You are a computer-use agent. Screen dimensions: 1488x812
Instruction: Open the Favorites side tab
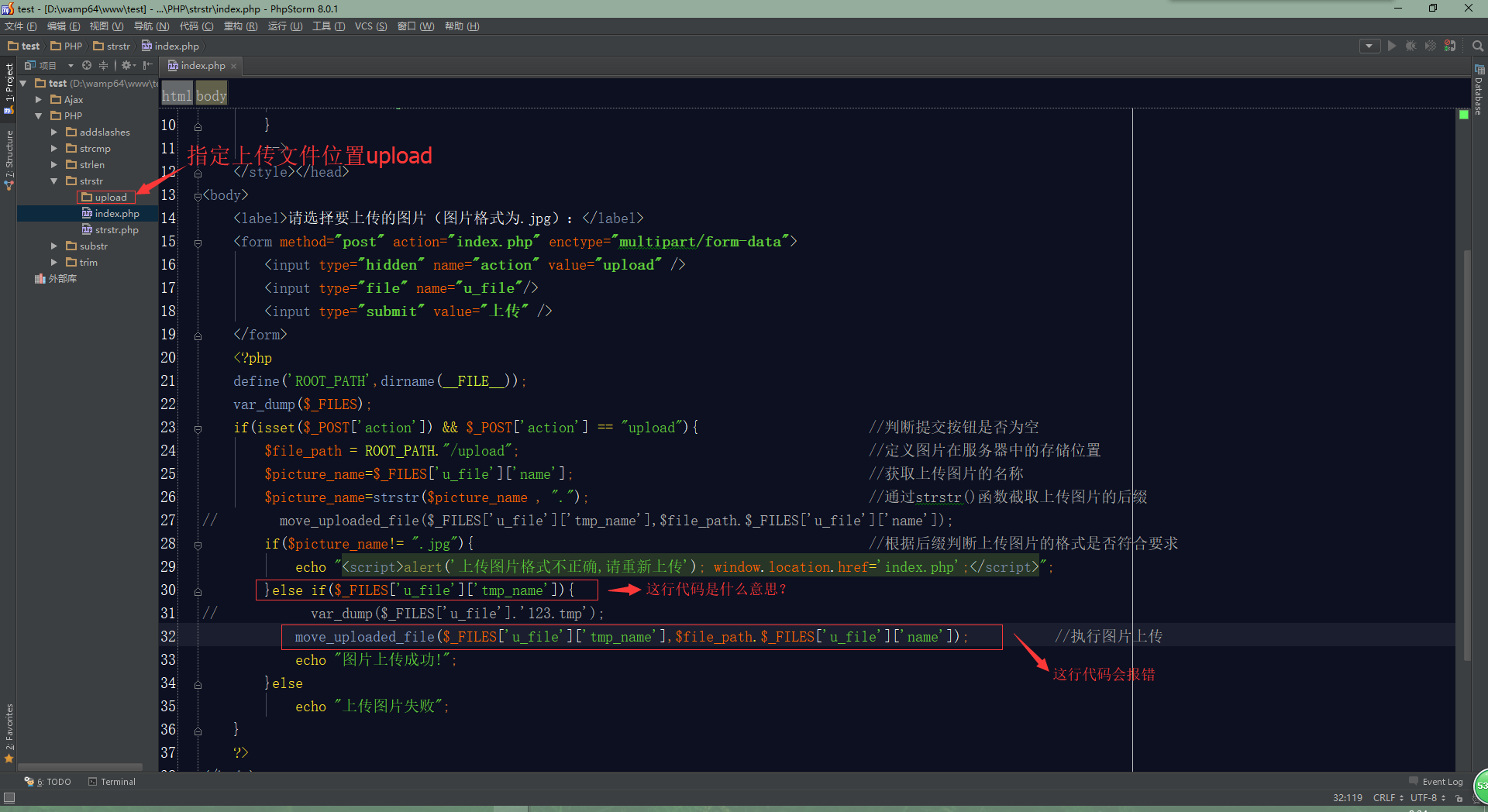tap(9, 732)
